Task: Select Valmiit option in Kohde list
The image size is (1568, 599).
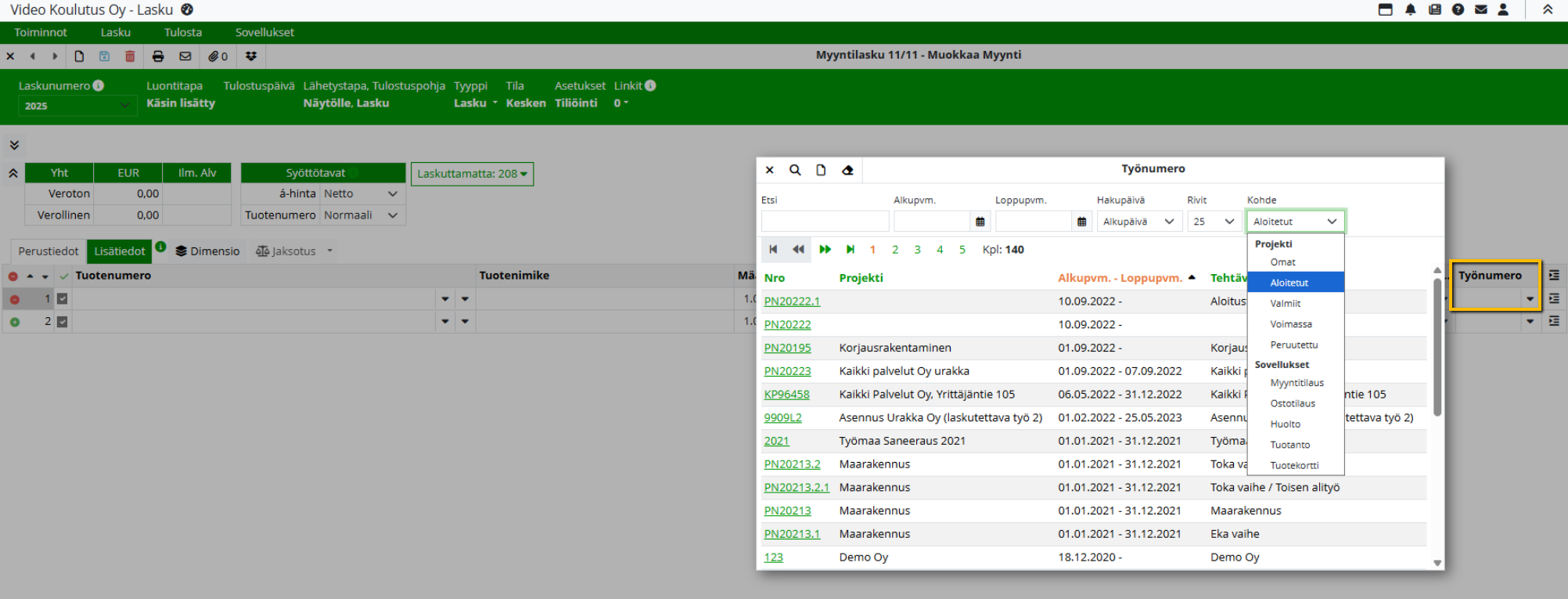Action: tap(1286, 304)
